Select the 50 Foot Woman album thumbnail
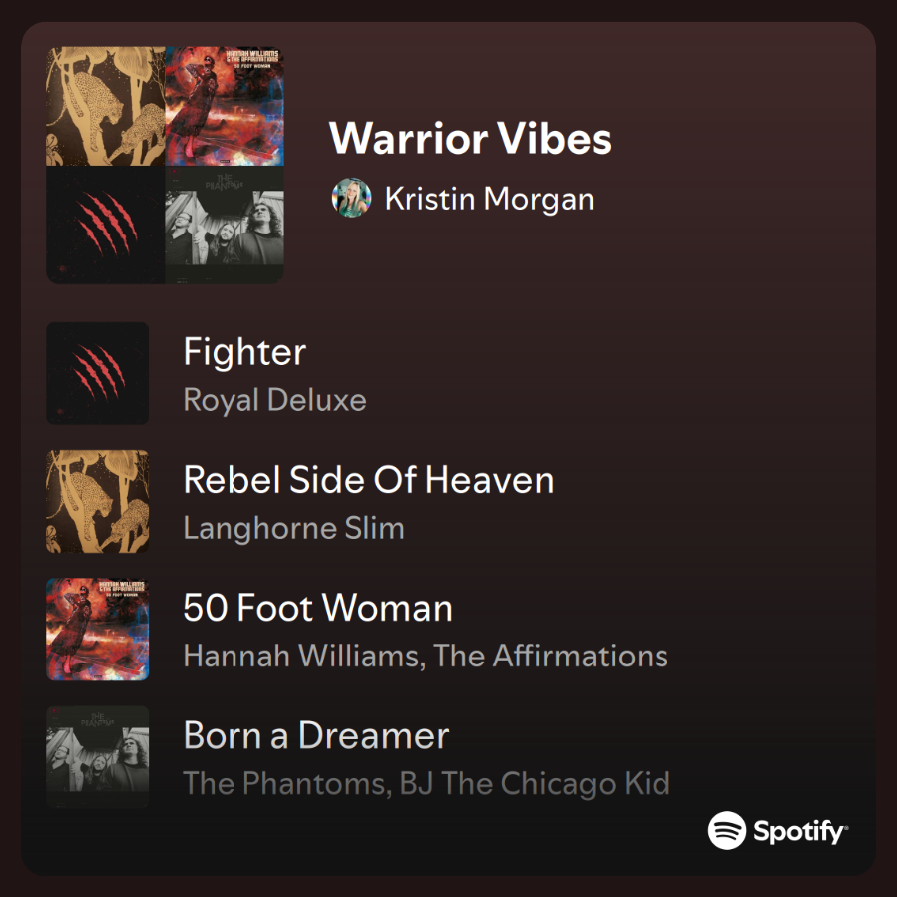897x897 pixels. 98,629
